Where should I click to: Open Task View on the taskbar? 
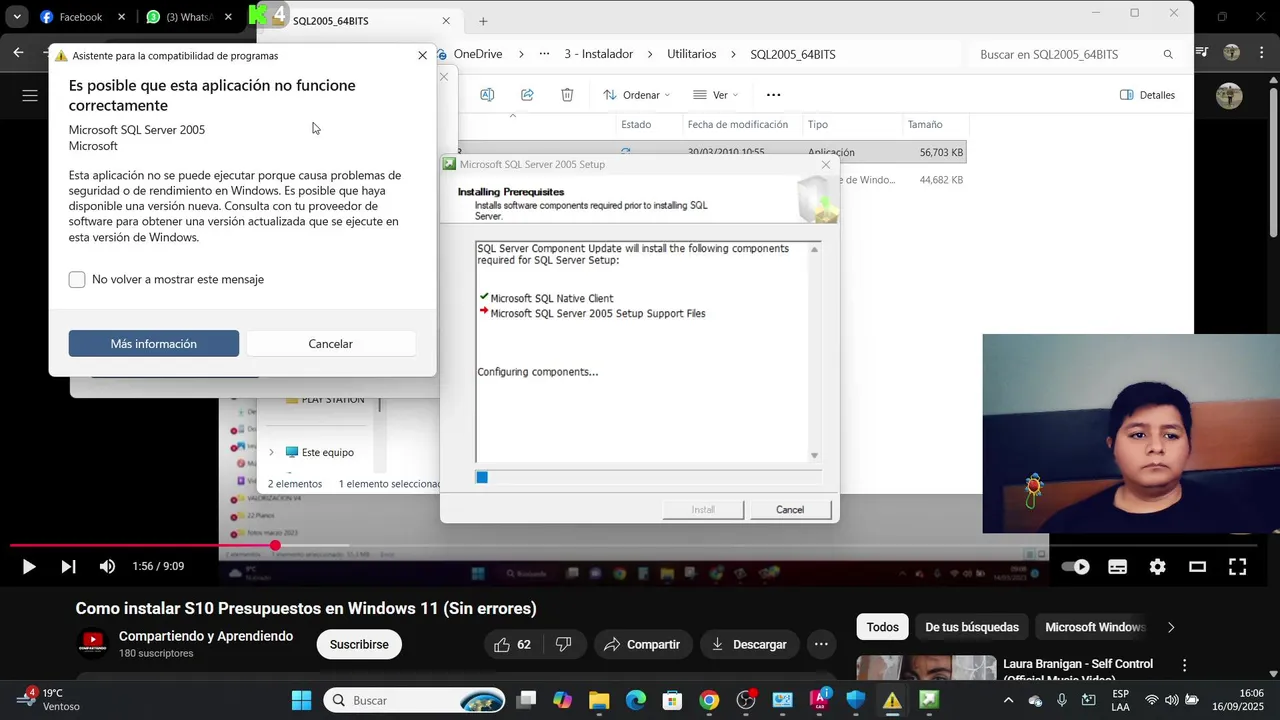tap(526, 700)
